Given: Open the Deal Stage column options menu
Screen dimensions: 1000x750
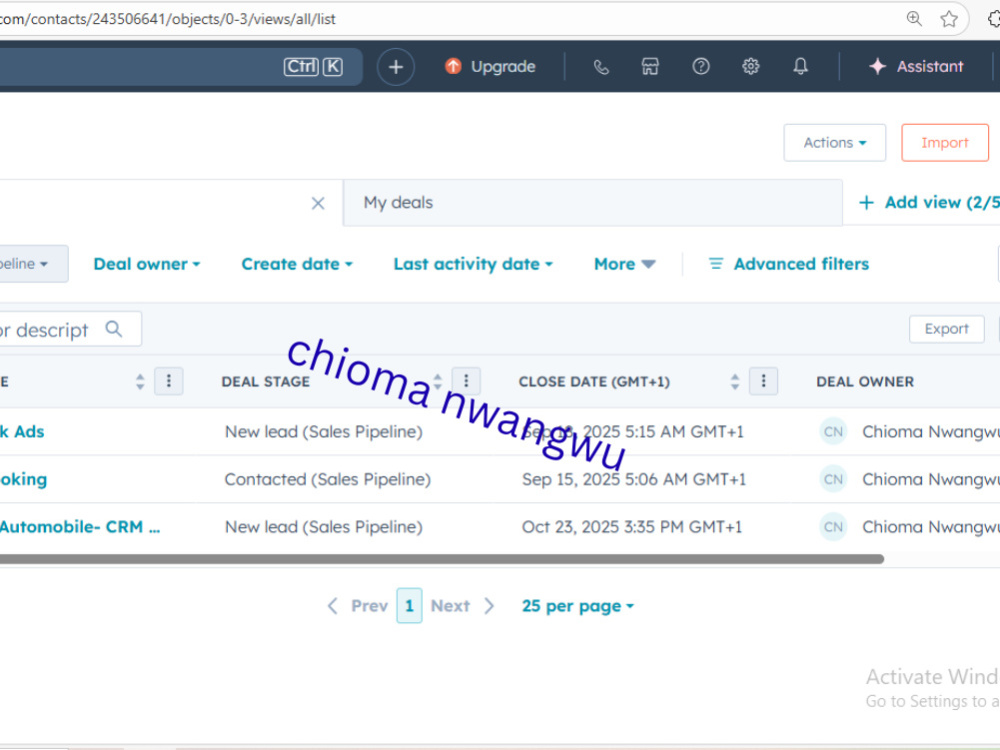Looking at the screenshot, I should pyautogui.click(x=466, y=381).
